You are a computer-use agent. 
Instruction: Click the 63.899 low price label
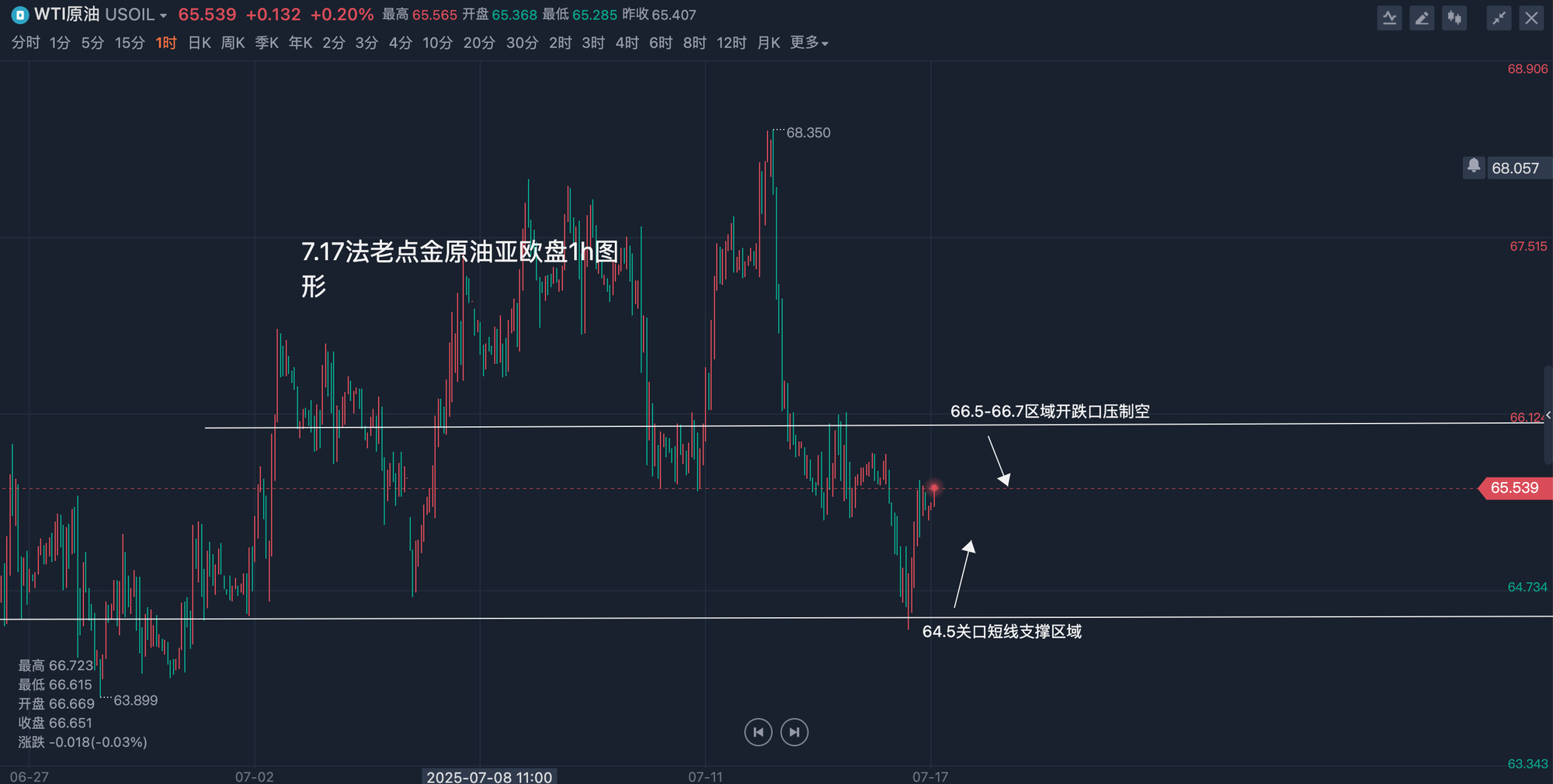136,700
